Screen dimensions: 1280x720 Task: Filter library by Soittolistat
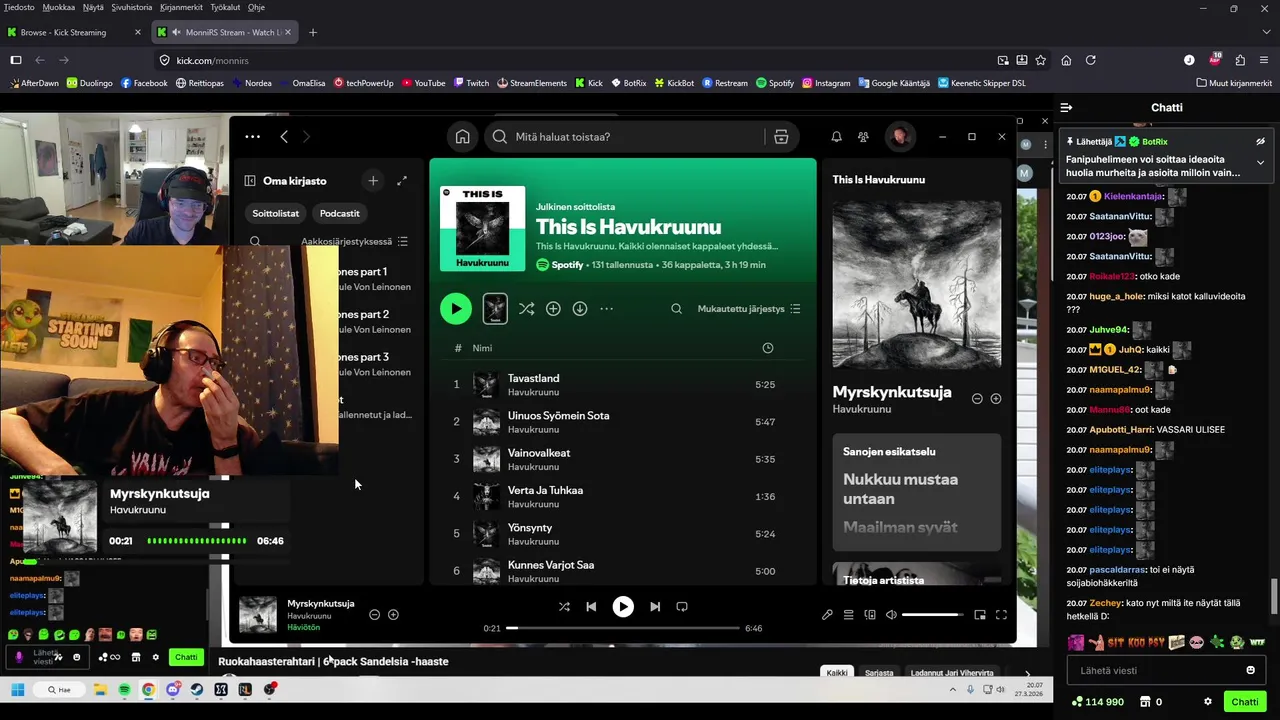[276, 213]
